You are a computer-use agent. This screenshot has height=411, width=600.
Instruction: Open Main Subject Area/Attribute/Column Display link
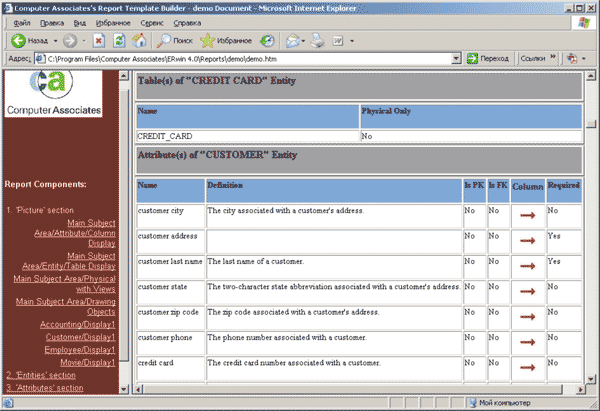75,233
